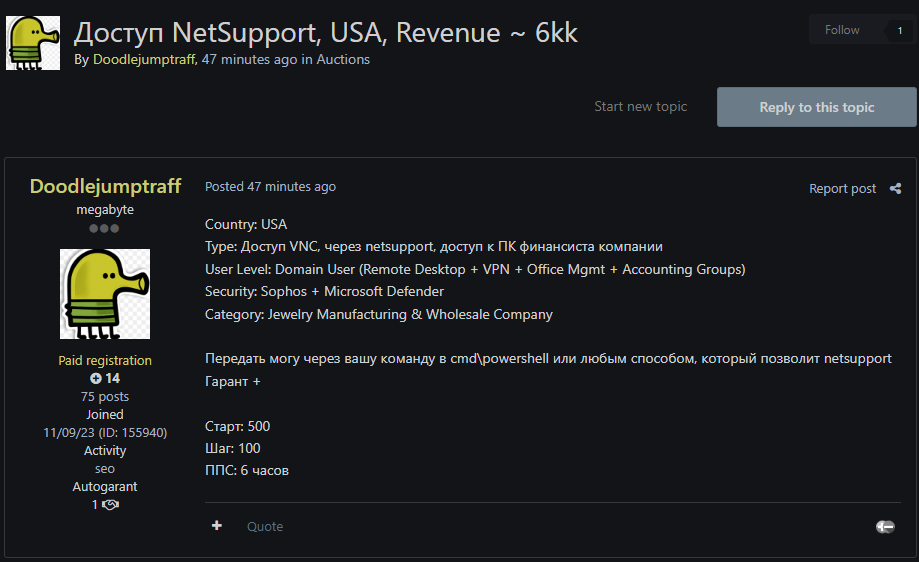
Task: Click the 75 posts count
Action: [x=105, y=397]
